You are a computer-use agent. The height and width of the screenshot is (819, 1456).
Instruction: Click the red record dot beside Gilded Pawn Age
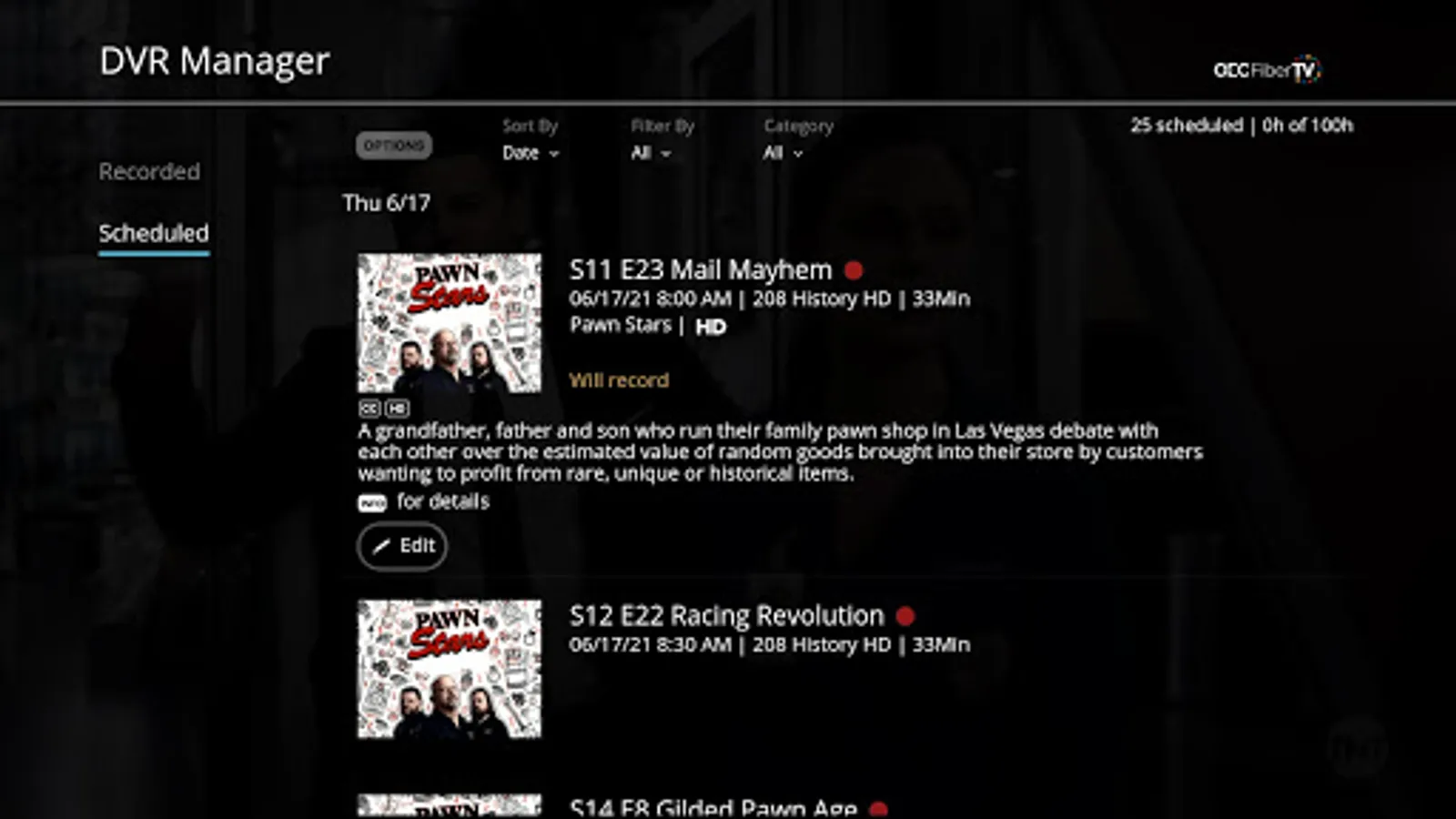(x=878, y=809)
